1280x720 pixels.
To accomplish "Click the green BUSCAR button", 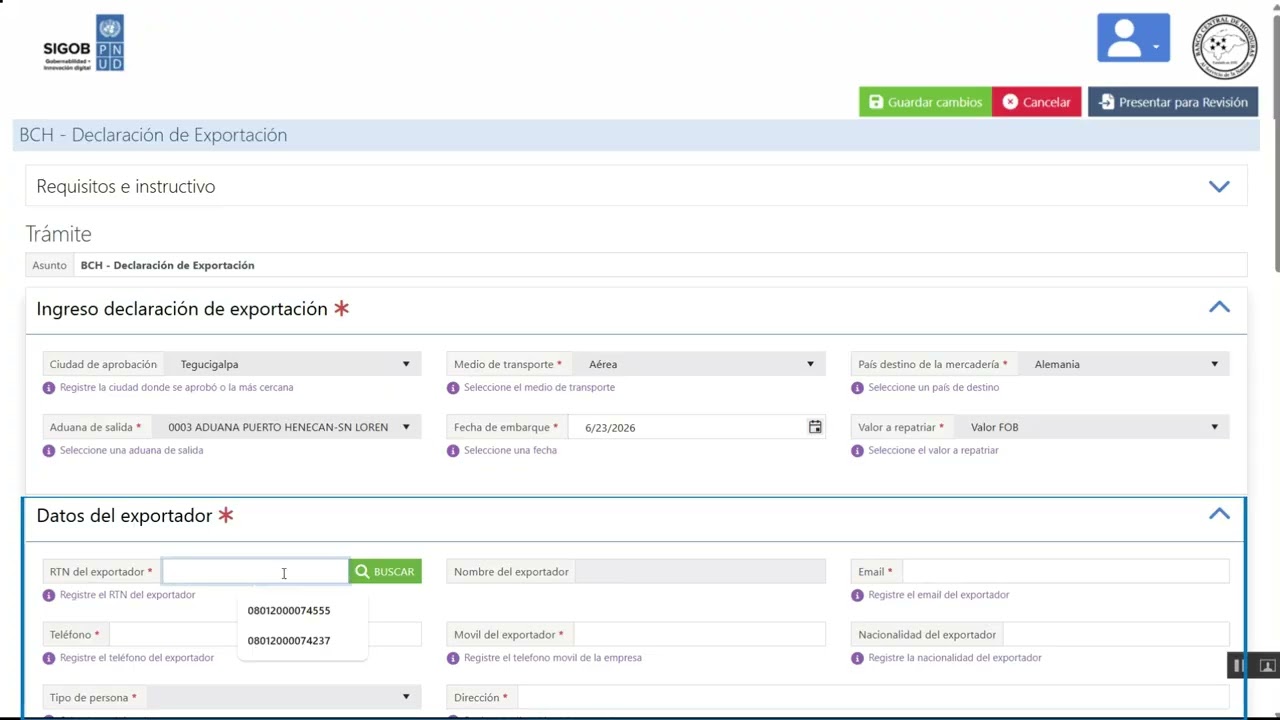I will point(385,571).
